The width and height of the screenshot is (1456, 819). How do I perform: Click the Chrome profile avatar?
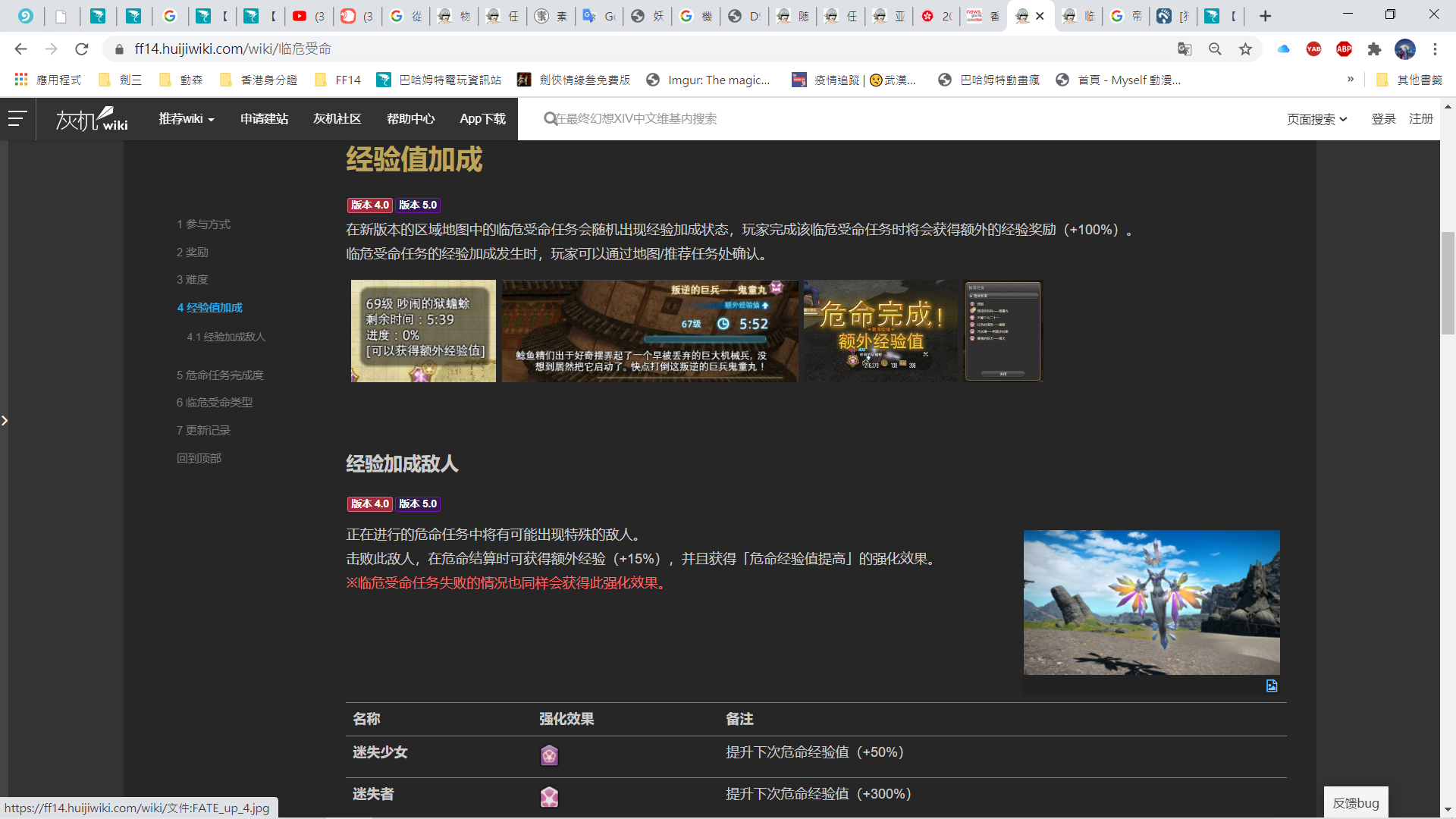[x=1404, y=49]
